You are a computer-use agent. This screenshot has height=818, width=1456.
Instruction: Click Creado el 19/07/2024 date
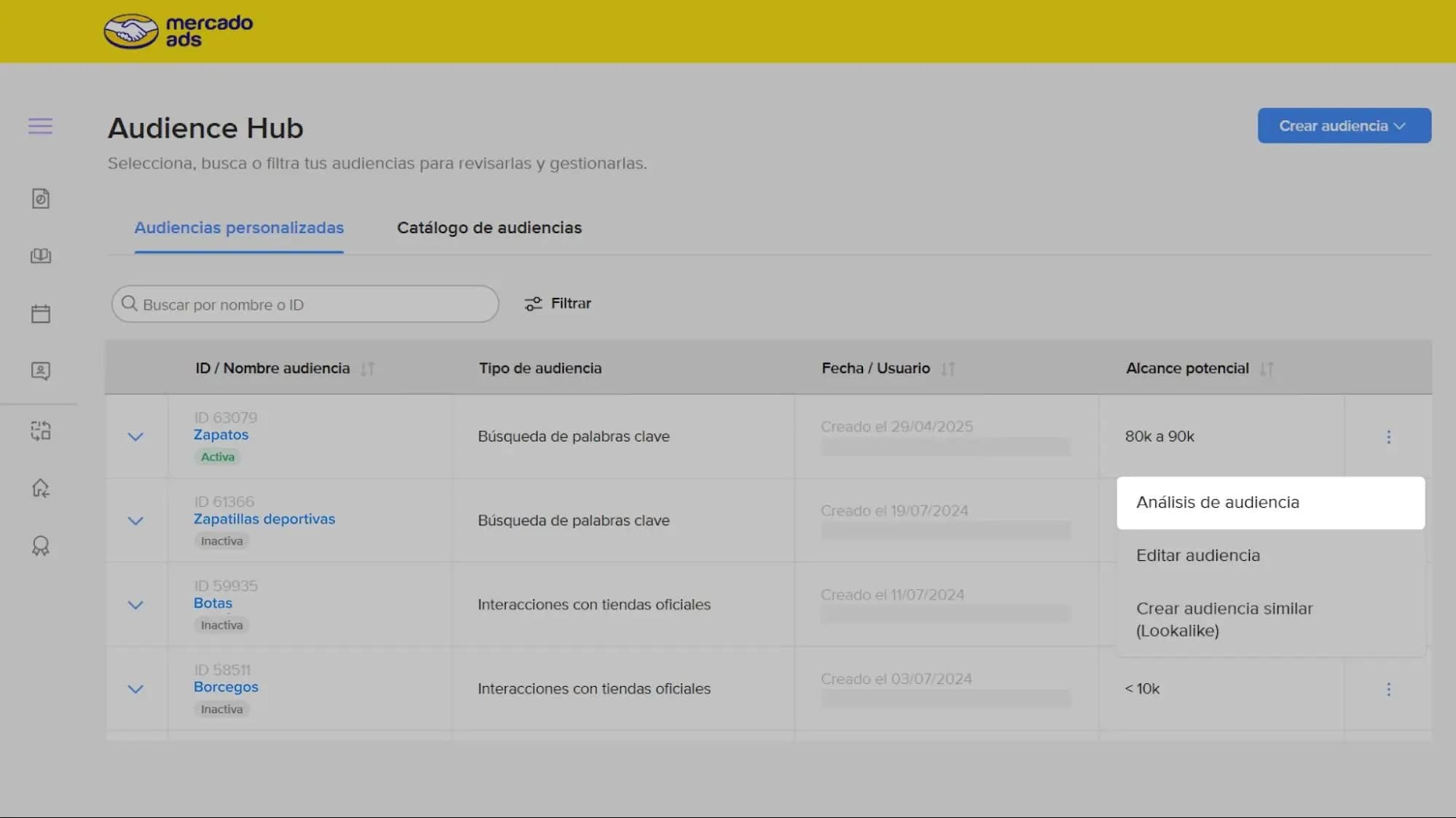(x=894, y=511)
